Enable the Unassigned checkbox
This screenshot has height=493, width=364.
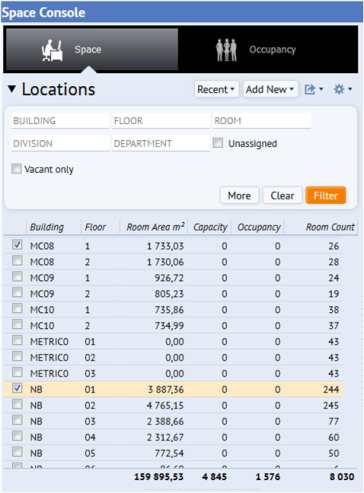pos(218,143)
